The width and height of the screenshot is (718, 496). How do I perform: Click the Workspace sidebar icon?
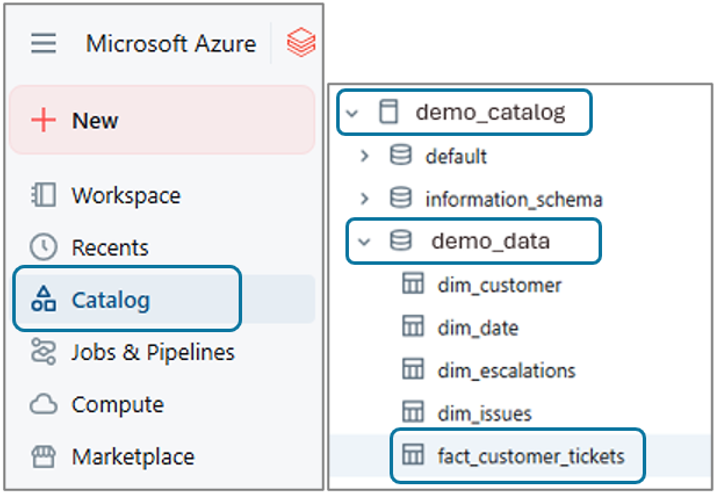44,195
